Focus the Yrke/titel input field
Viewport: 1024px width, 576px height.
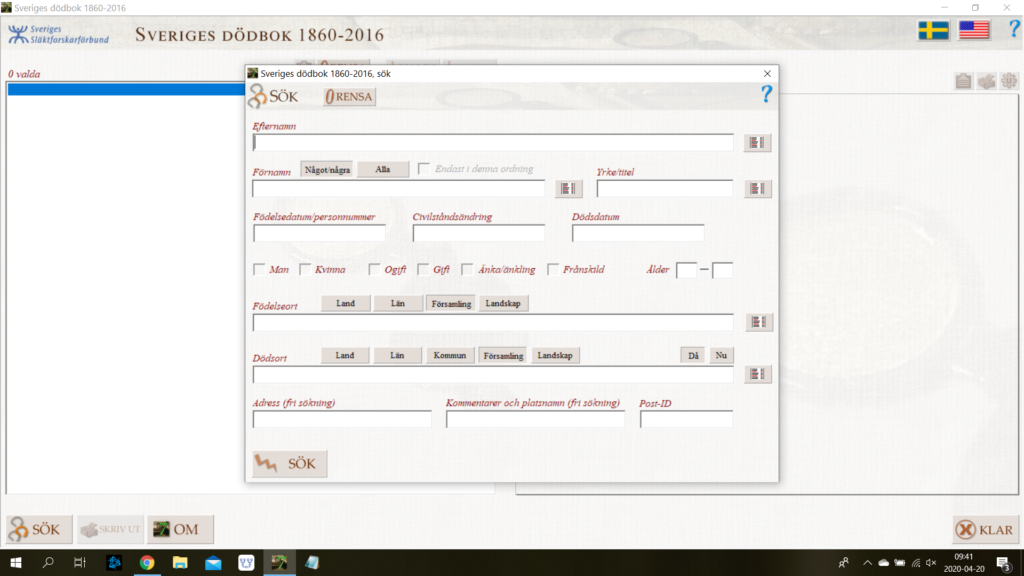[665, 189]
